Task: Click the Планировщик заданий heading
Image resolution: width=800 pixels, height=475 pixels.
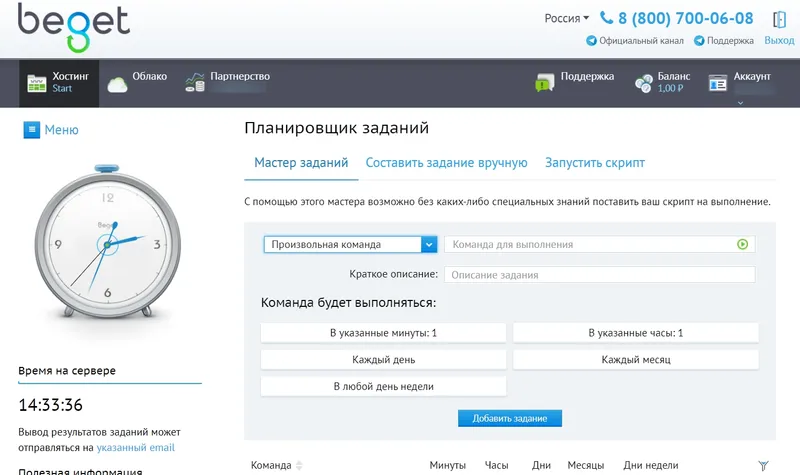Action: coord(336,128)
